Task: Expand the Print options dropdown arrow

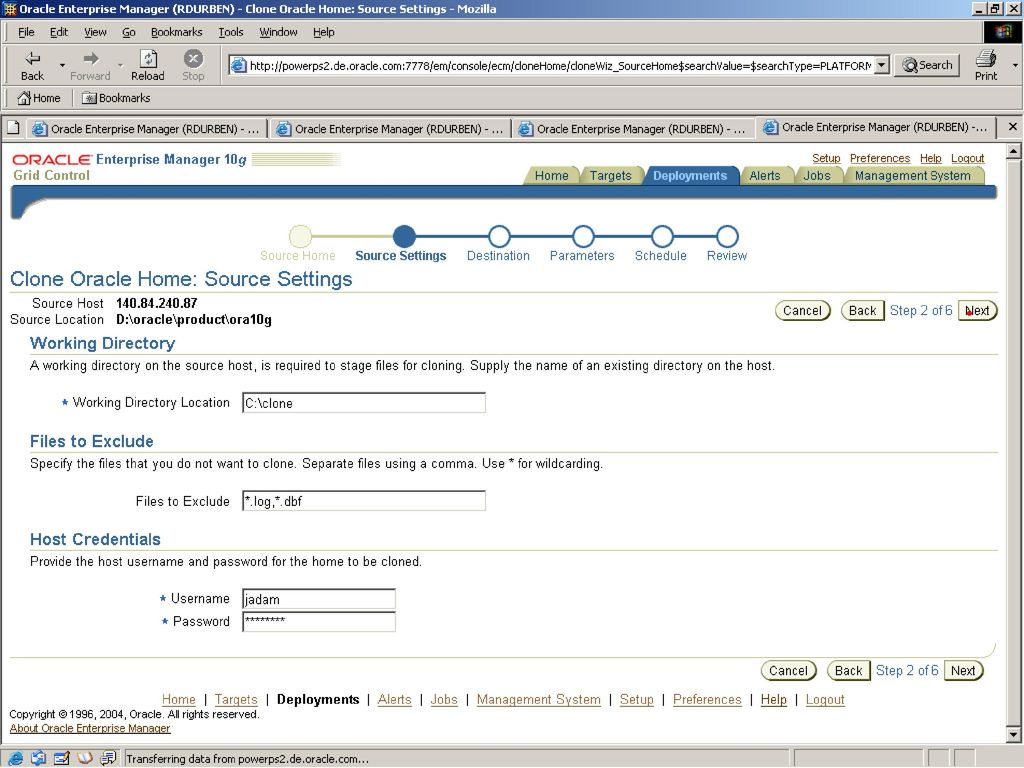Action: 1014,65
